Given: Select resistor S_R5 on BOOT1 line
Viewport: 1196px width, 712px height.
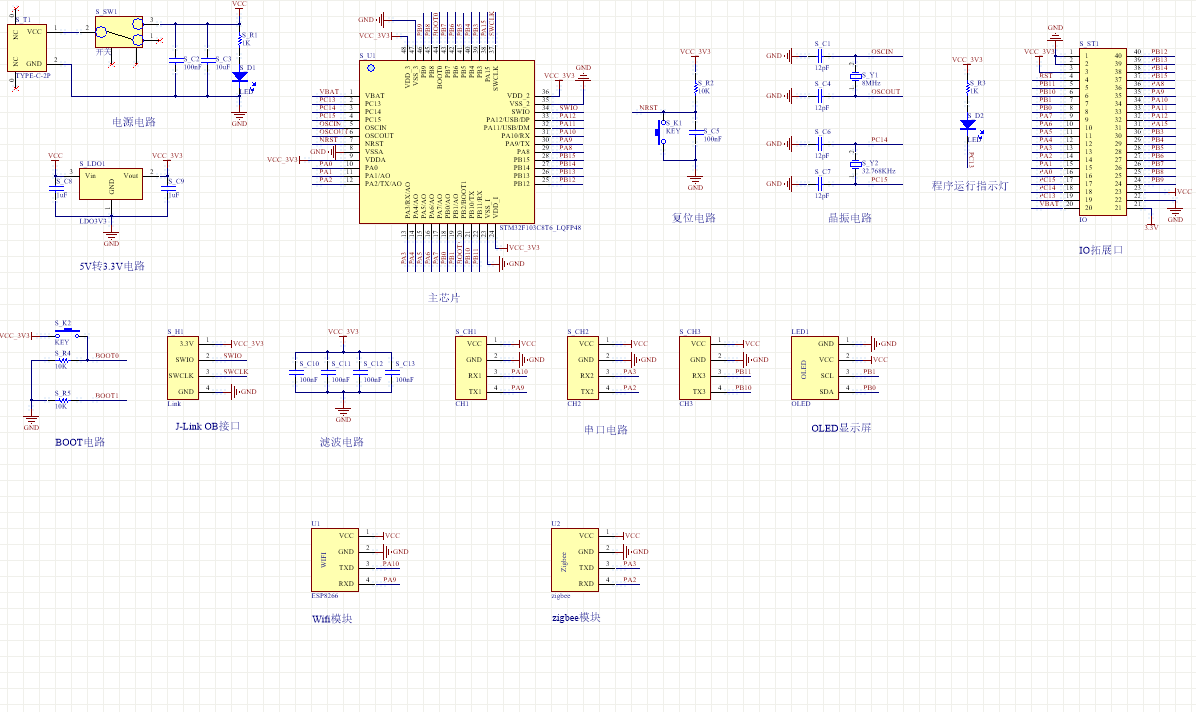Looking at the screenshot, I should [x=63, y=399].
